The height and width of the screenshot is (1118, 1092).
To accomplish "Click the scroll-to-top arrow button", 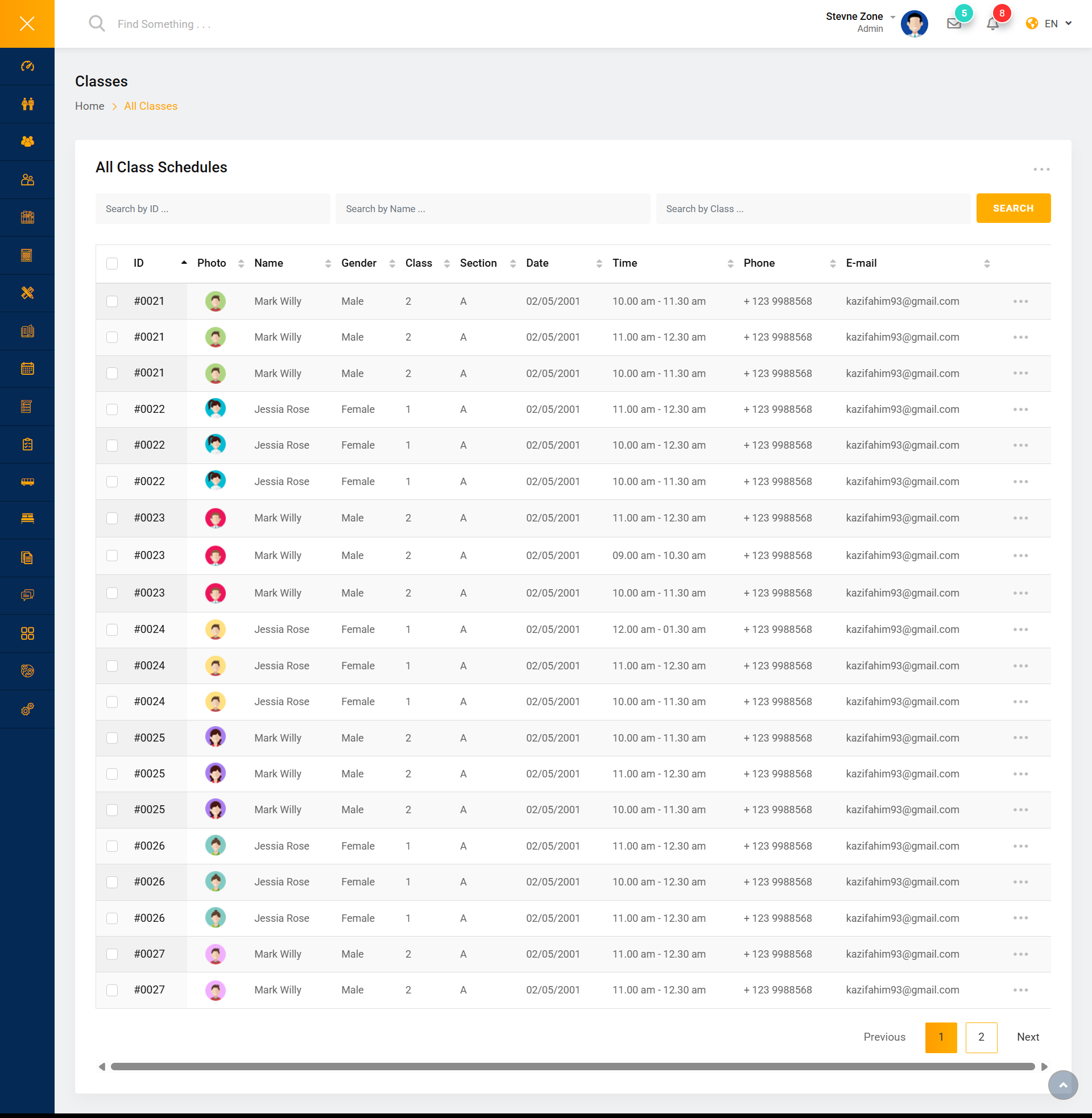I will (1063, 1085).
